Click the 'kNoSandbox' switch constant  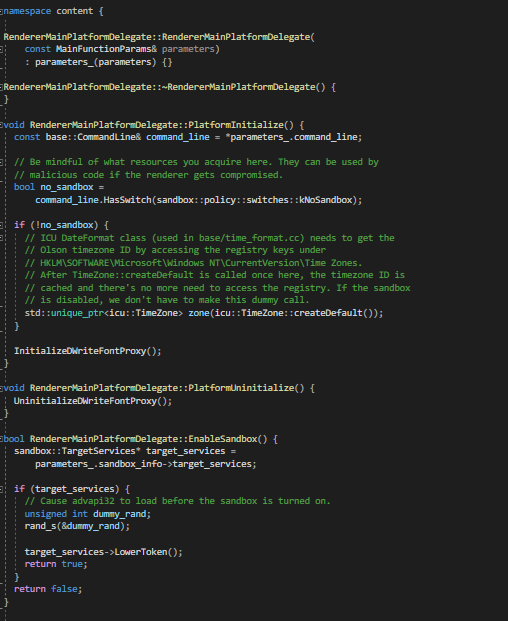(x=325, y=200)
